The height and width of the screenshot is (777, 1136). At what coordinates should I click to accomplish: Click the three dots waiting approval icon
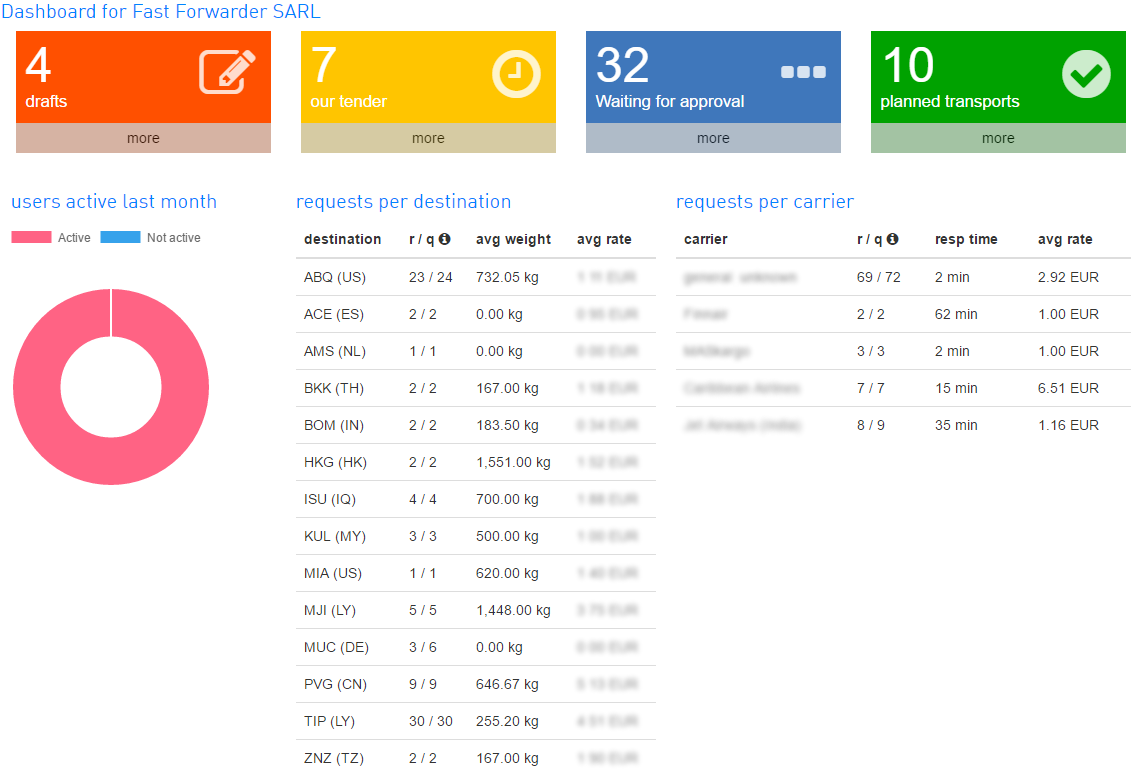pos(803,72)
